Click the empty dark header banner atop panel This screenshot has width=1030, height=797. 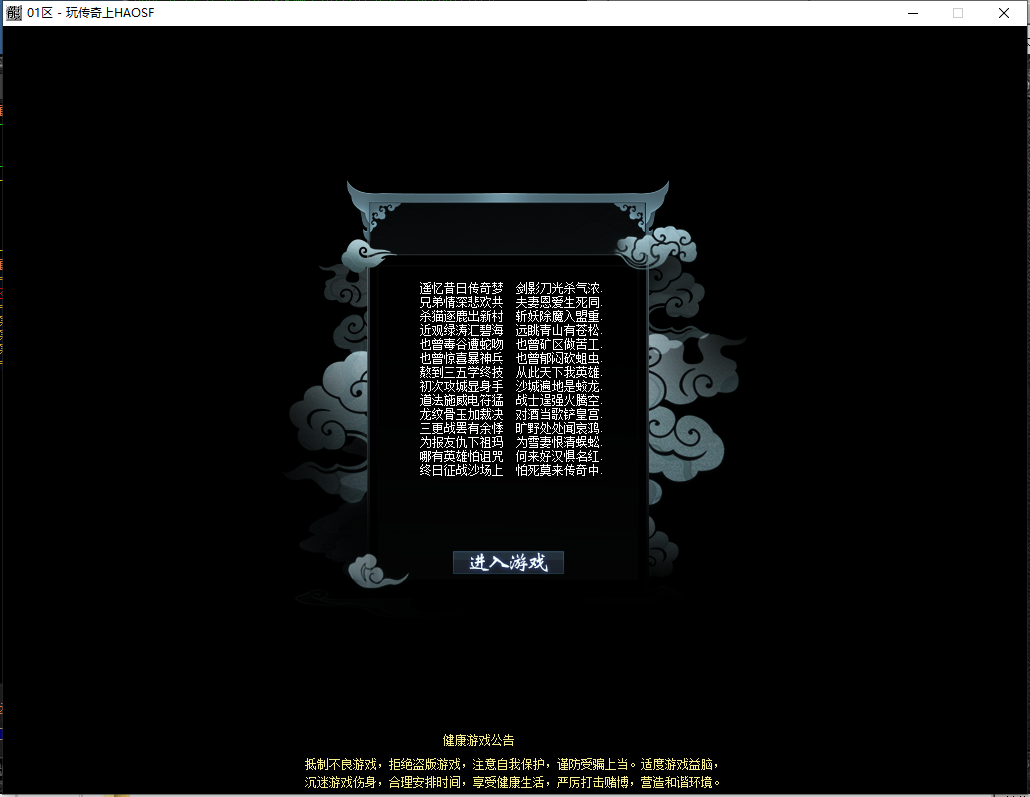[508, 228]
